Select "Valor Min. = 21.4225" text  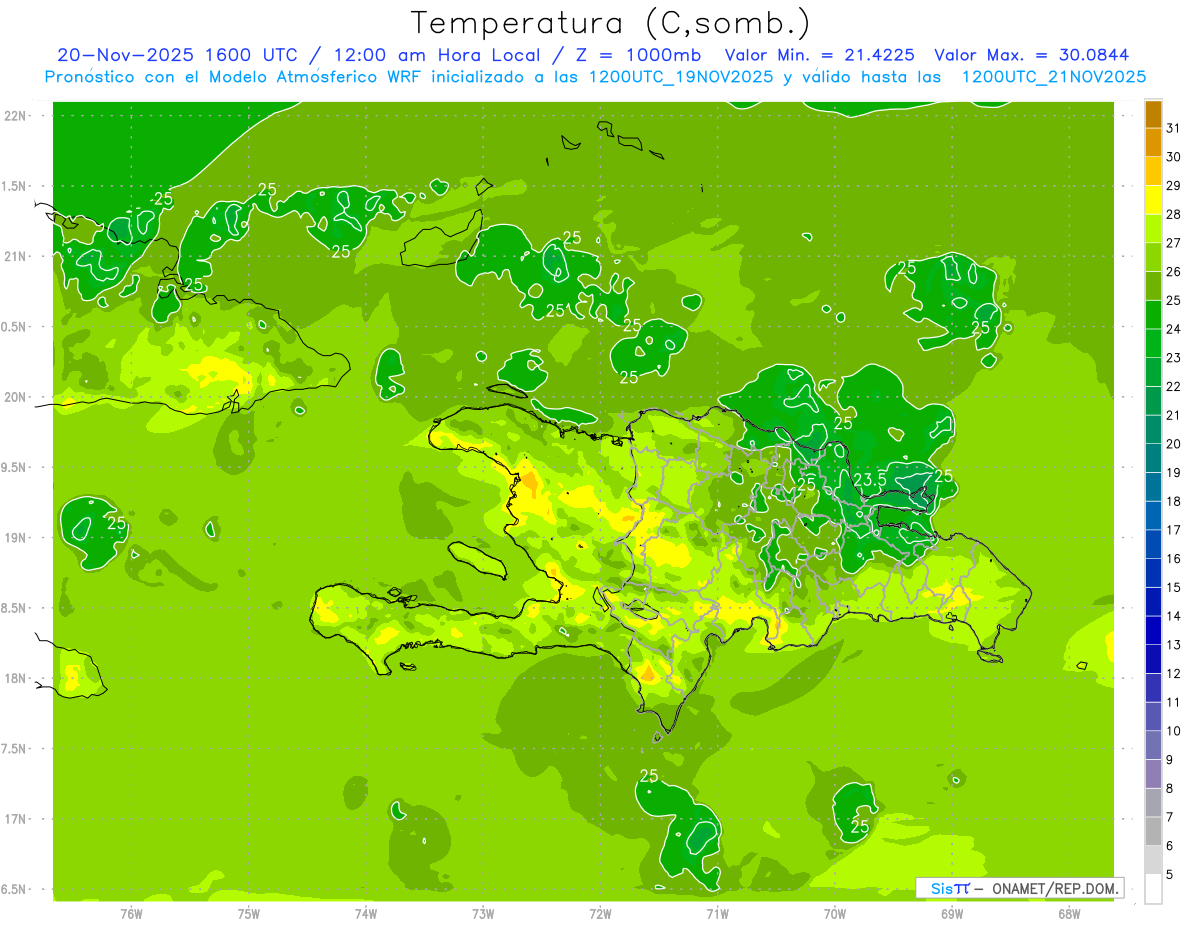point(820,55)
